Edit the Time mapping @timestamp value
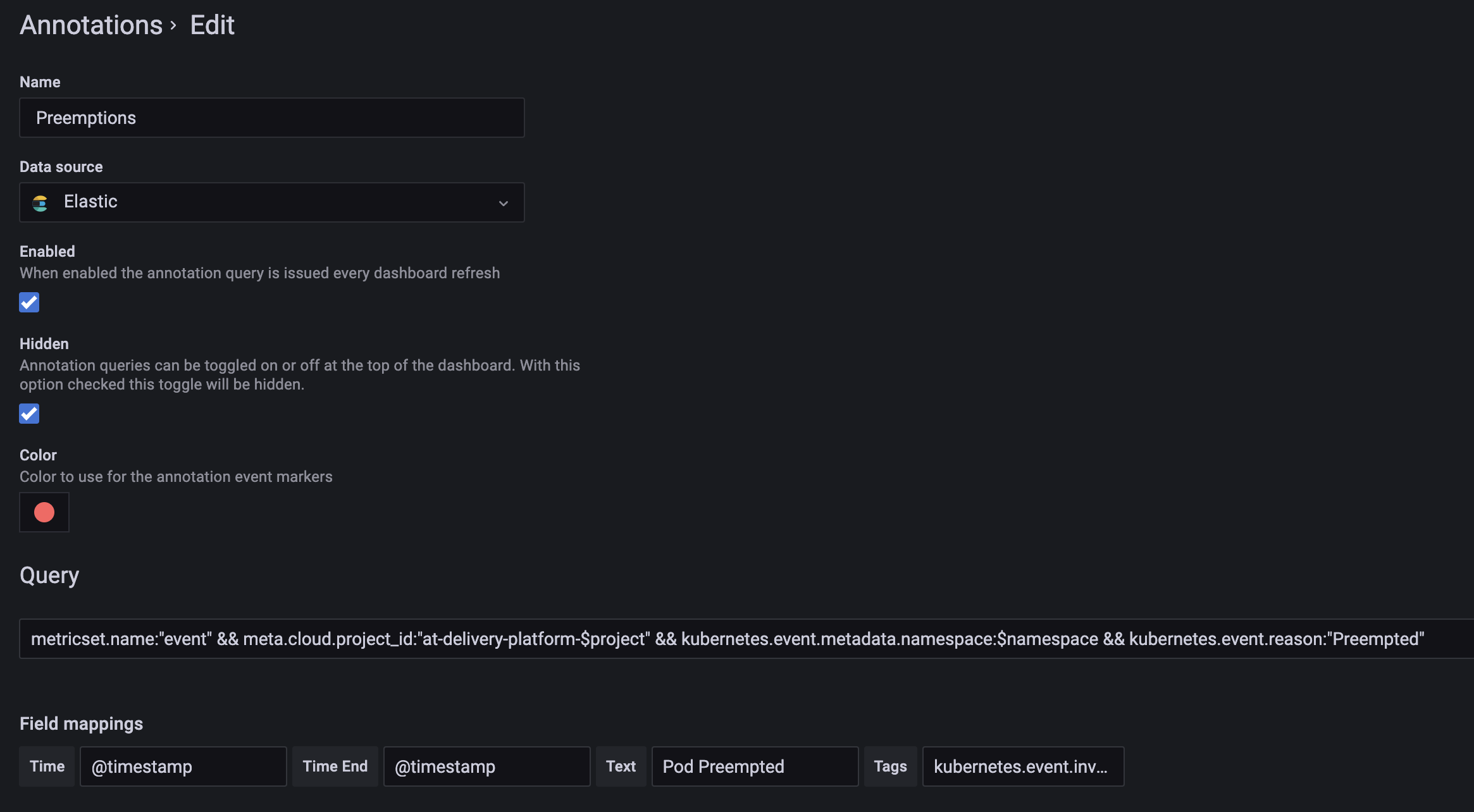 [x=183, y=766]
